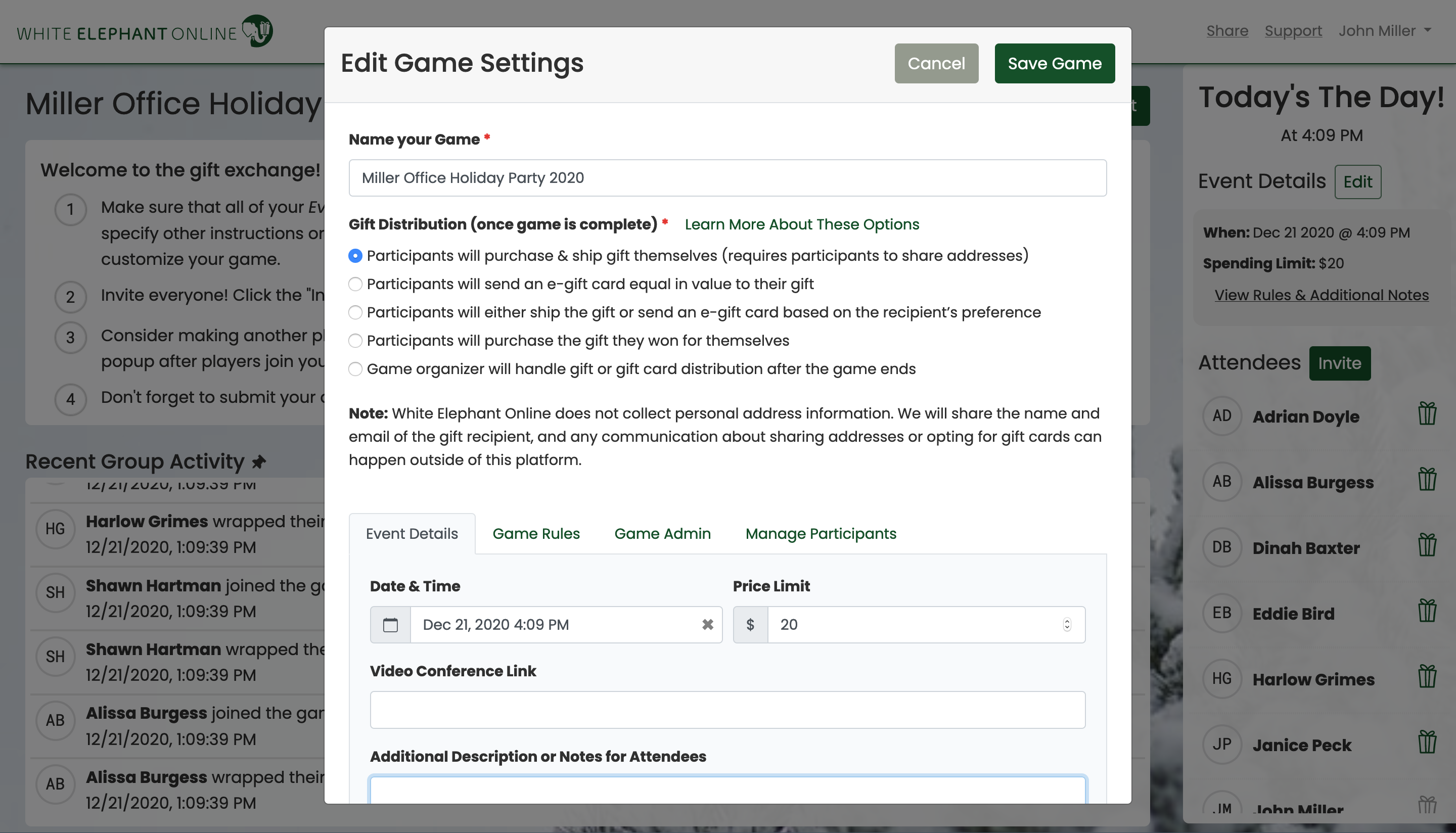
Task: Open Learn More About These Options link
Action: pyautogui.click(x=801, y=224)
